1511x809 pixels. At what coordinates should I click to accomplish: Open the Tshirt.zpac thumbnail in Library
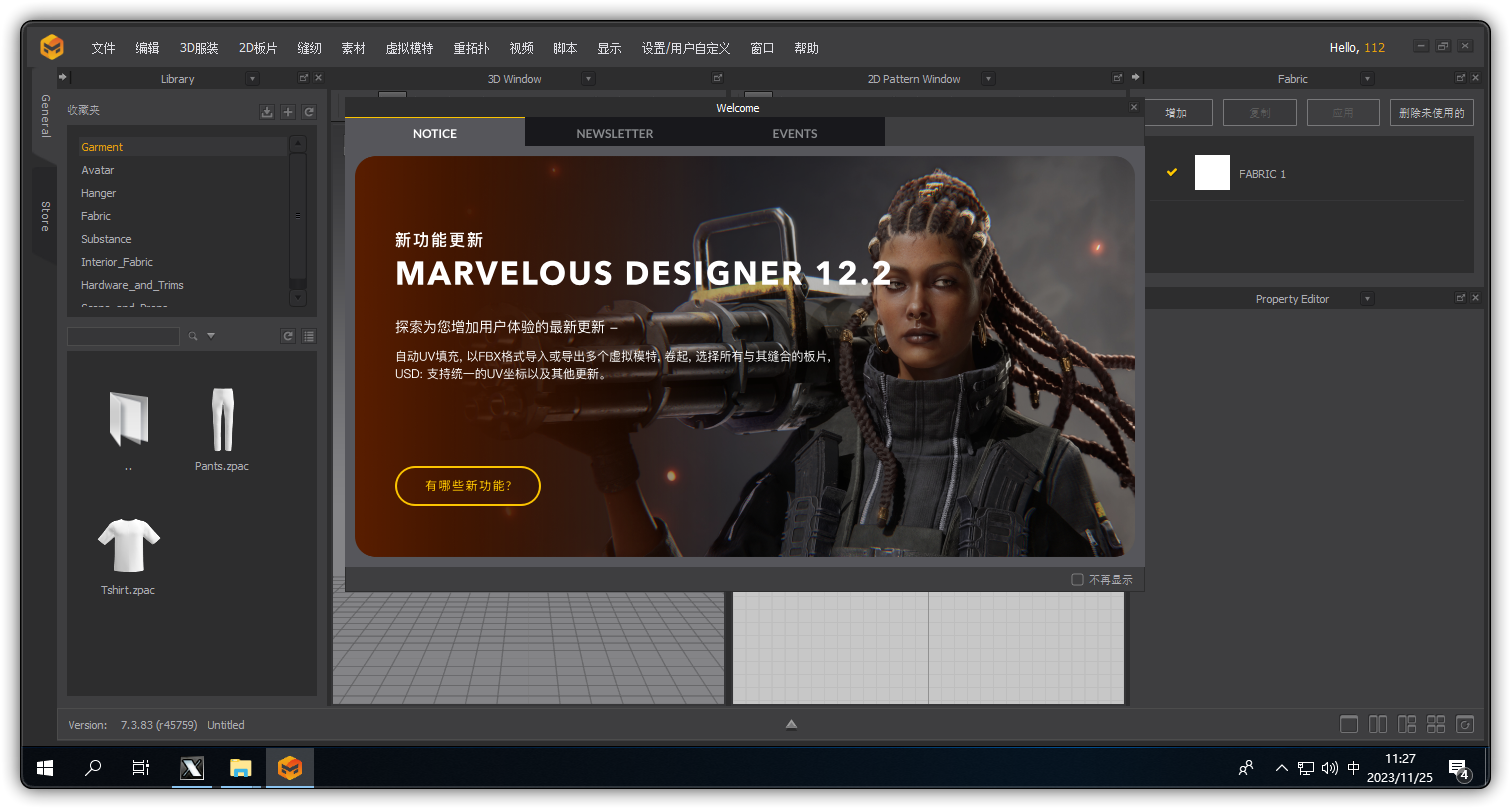click(128, 545)
